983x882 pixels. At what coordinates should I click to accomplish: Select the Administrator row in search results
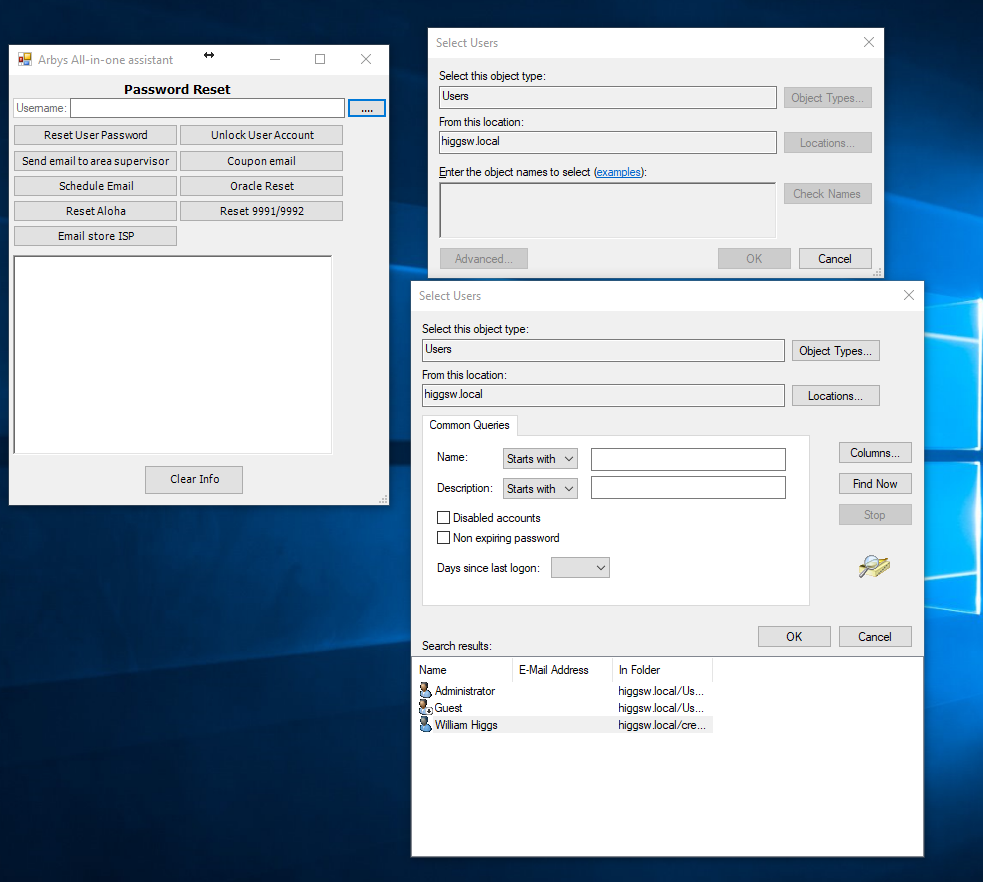tap(562, 691)
